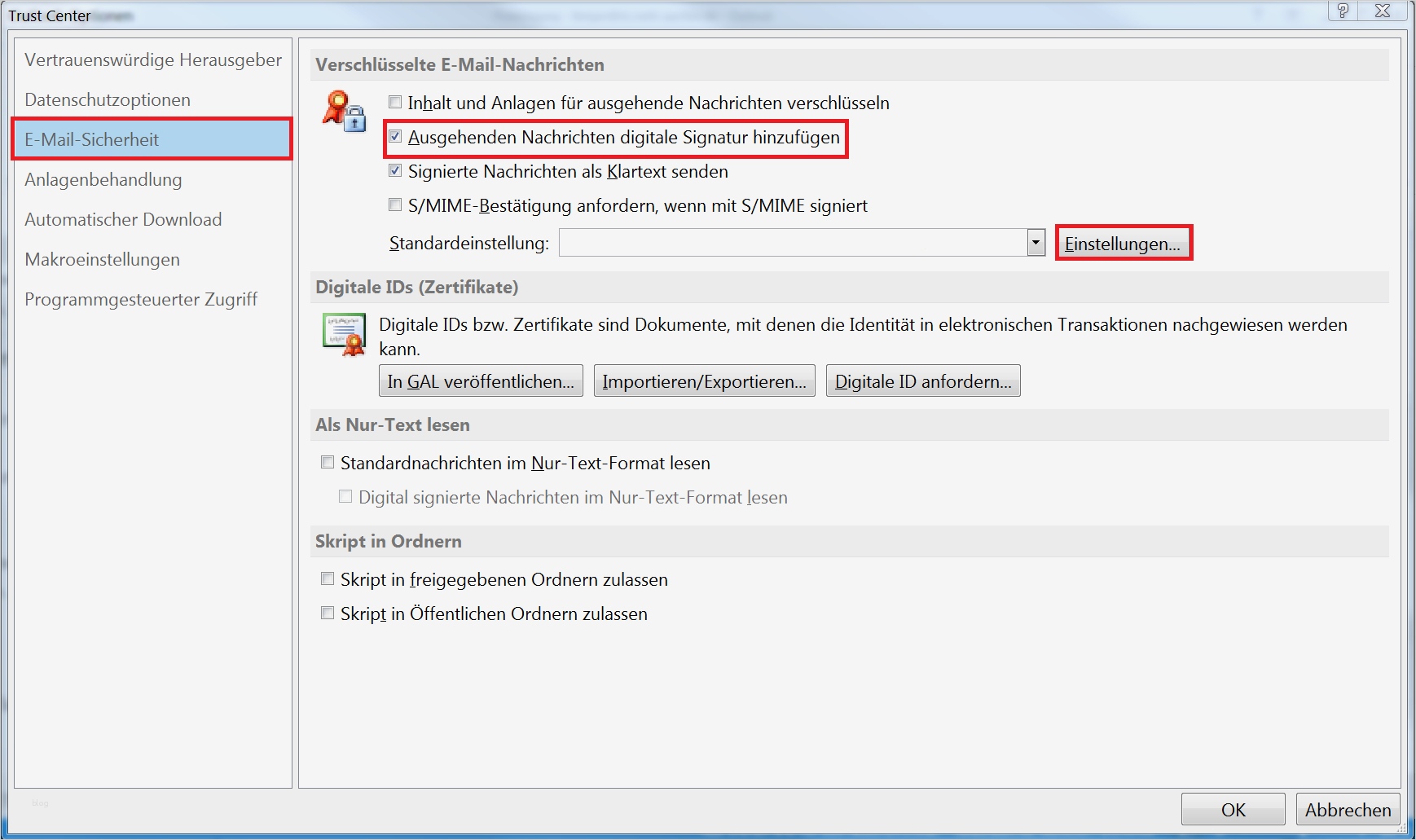Enable encrypting content and attachments for outgoing messages

(395, 102)
